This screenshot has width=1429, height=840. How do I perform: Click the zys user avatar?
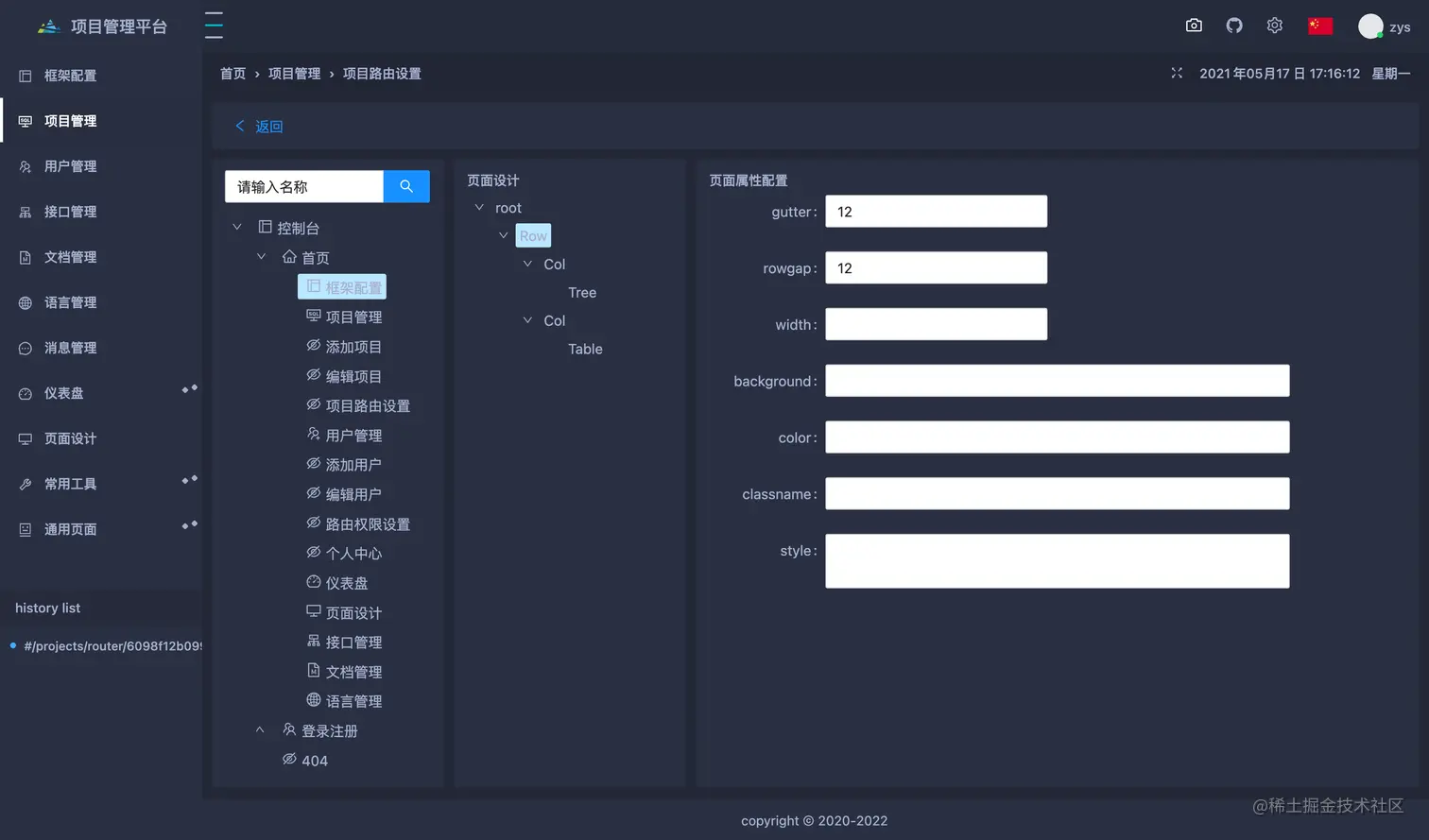click(x=1370, y=26)
